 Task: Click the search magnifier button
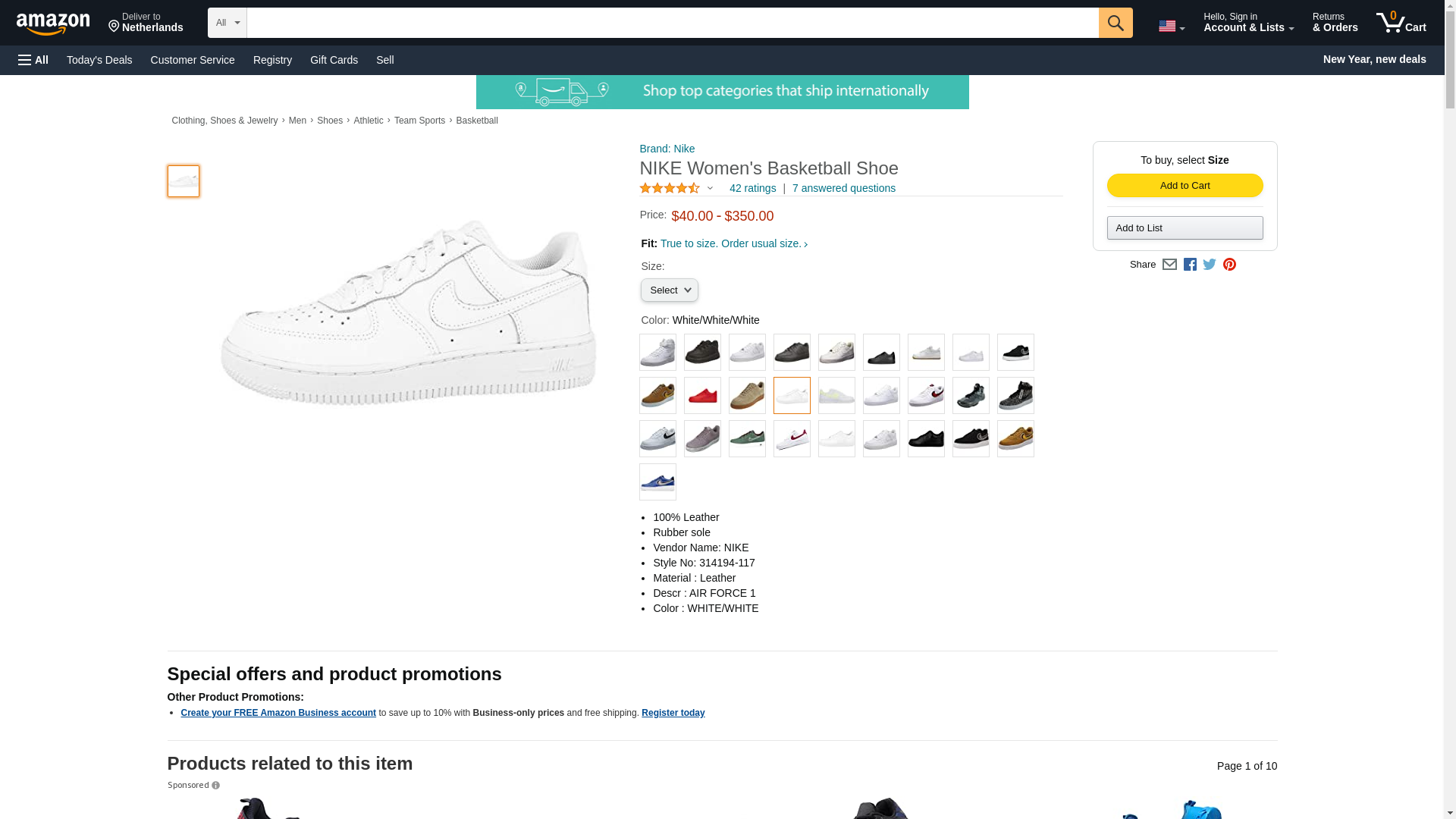point(1115,23)
